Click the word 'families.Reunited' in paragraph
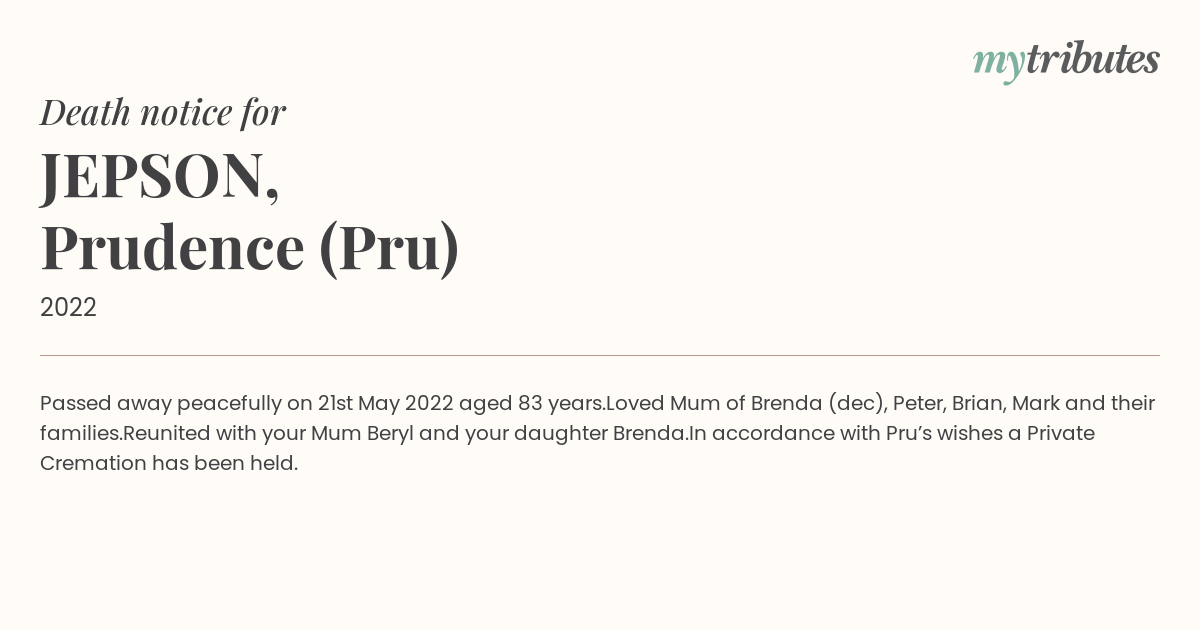This screenshot has height=630, width=1200. point(124,433)
